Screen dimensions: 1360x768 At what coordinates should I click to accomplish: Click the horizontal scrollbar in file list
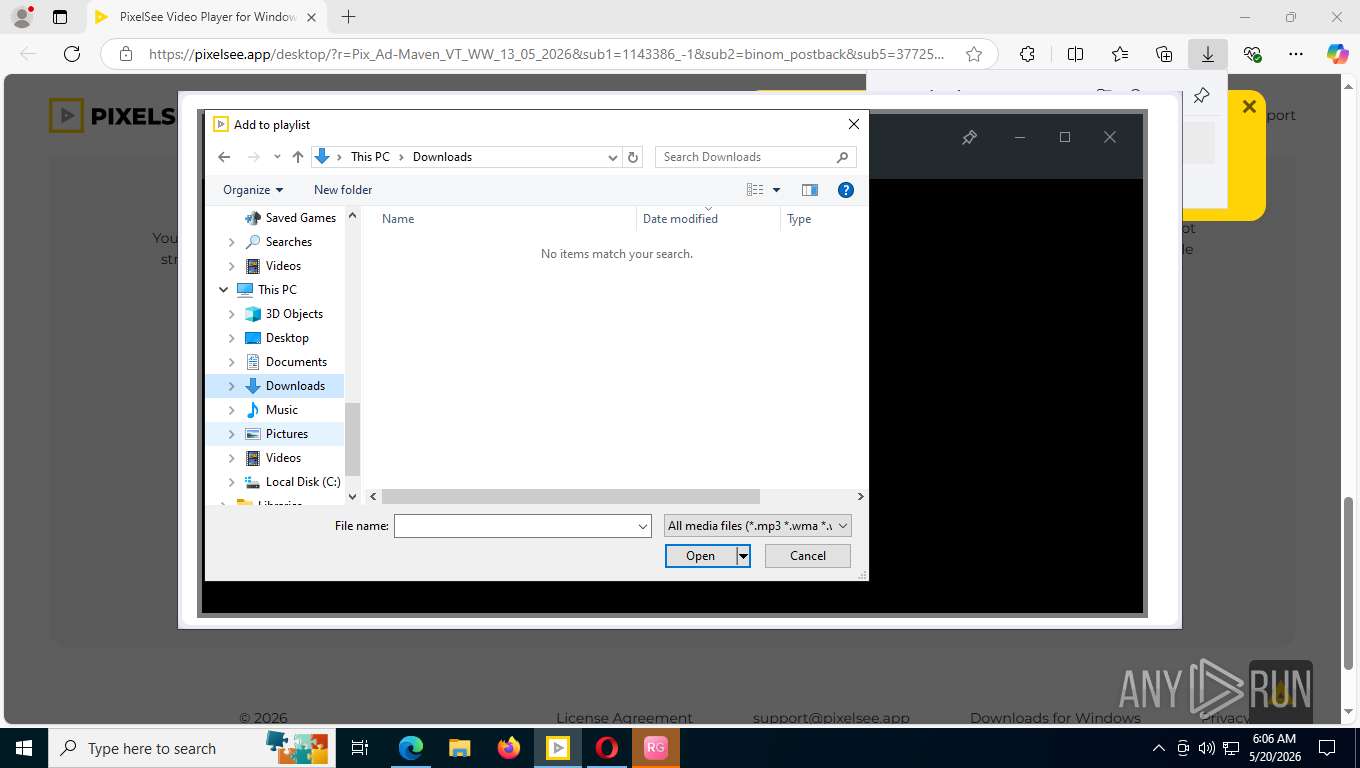[571, 496]
